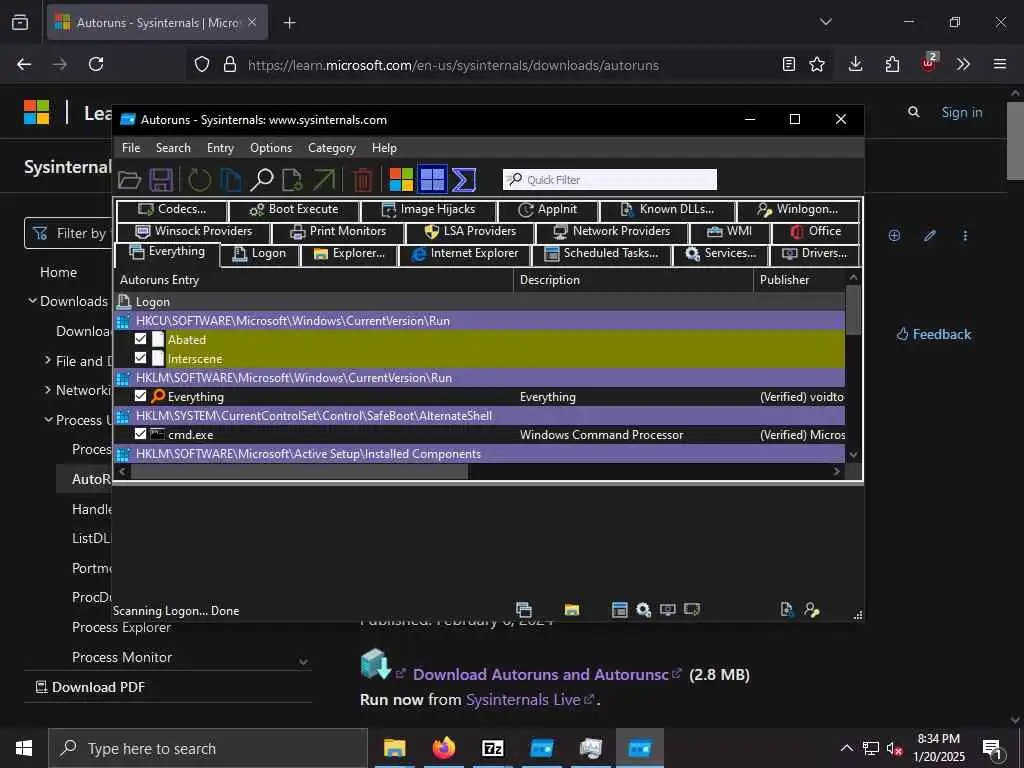Open the Options menu in Autoruns

(271, 148)
